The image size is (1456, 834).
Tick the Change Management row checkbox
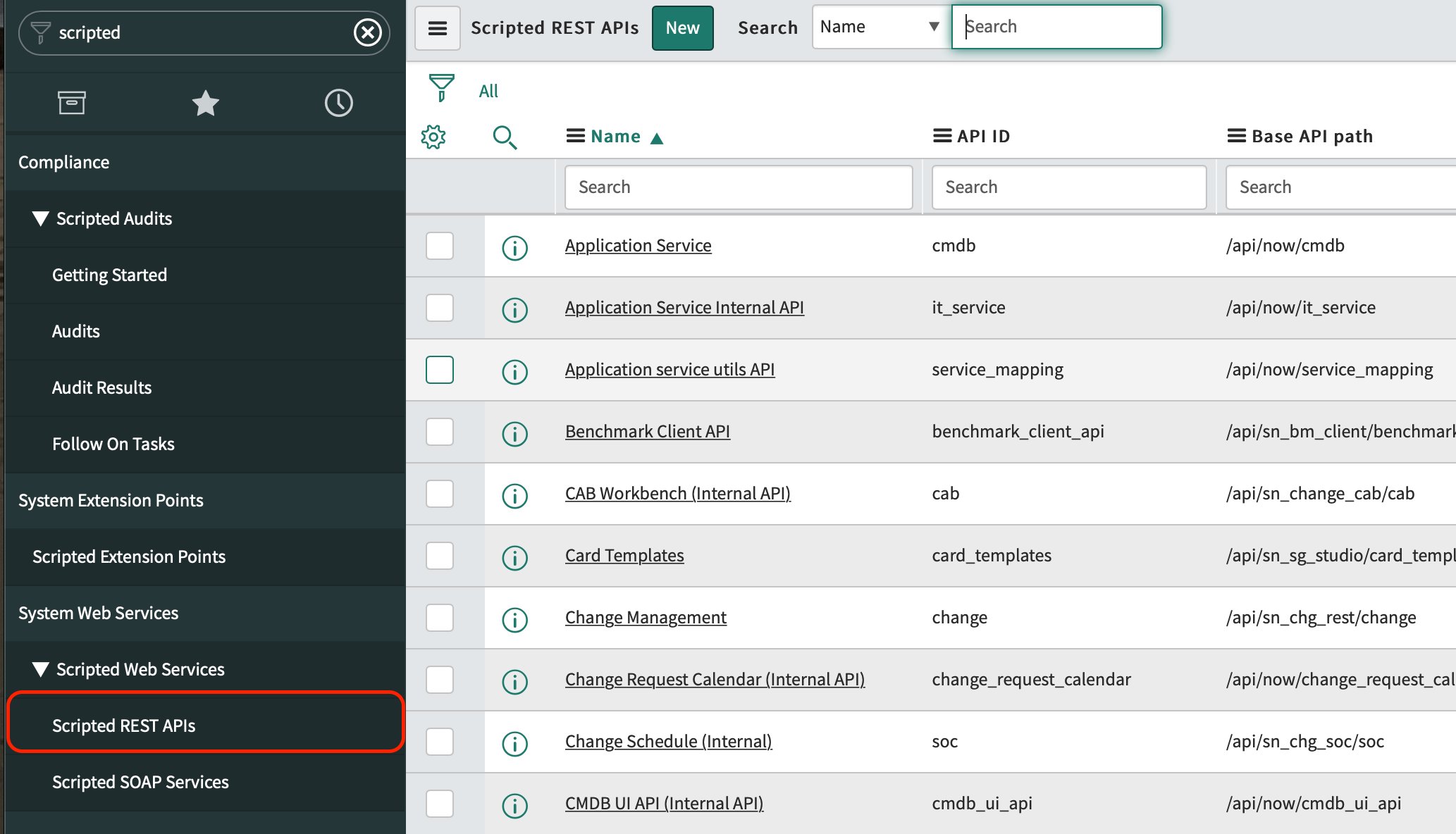(x=440, y=618)
